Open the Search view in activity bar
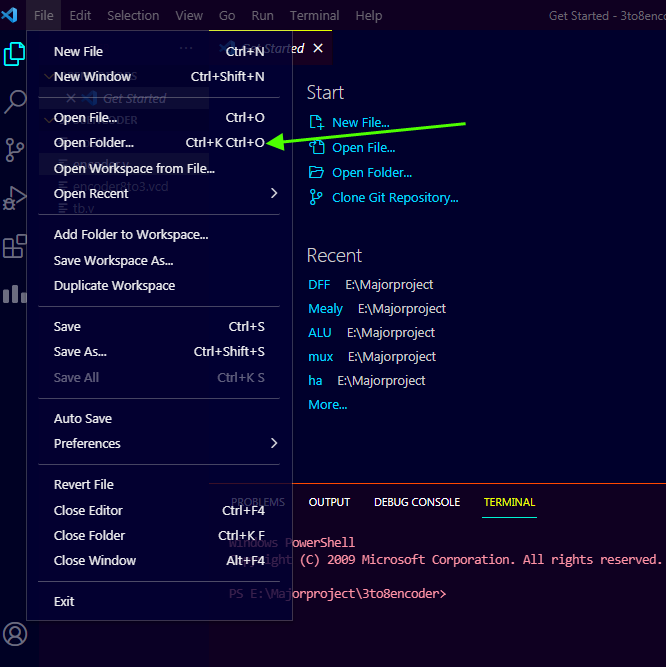666x667 pixels. pos(15,102)
